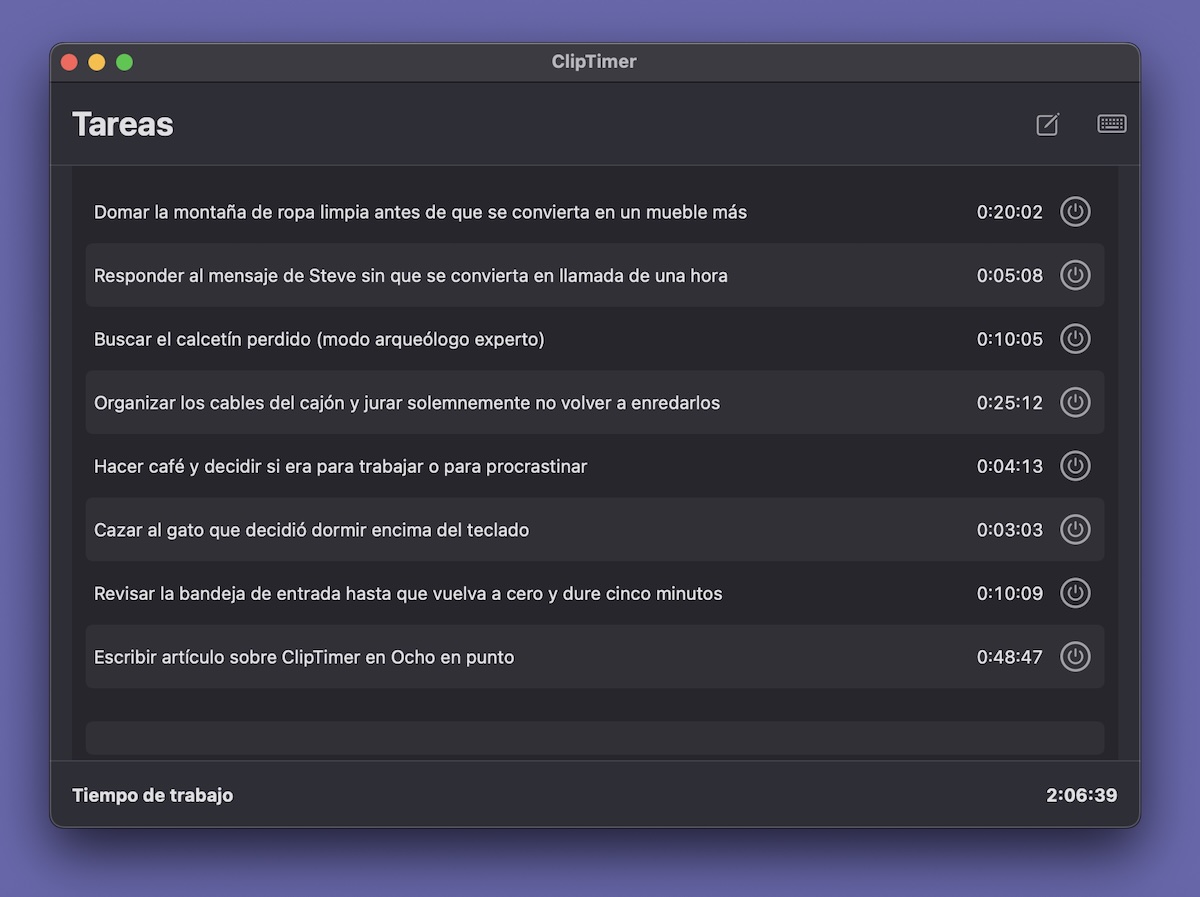Viewport: 1200px width, 897px height.
Task: Click the Tareas heading
Action: tap(123, 124)
